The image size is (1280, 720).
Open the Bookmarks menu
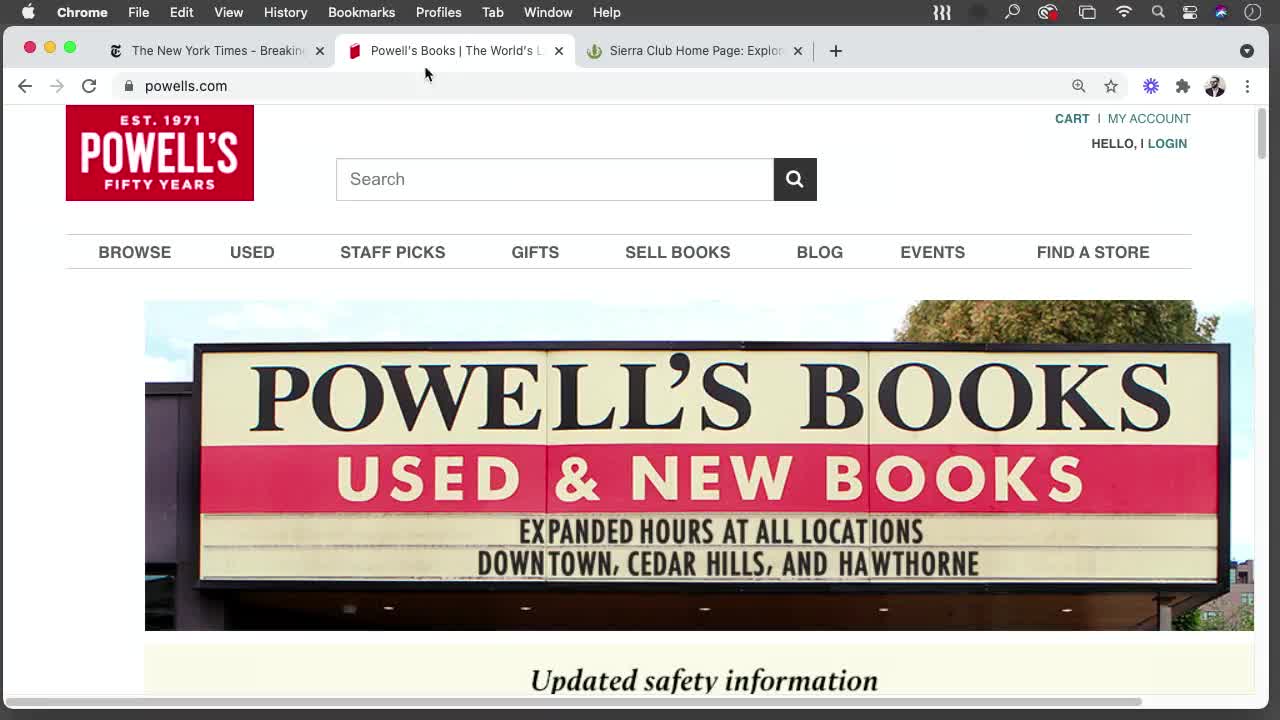pos(361,12)
